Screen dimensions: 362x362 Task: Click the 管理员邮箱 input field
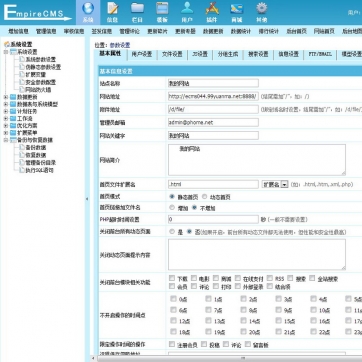tap(213, 122)
